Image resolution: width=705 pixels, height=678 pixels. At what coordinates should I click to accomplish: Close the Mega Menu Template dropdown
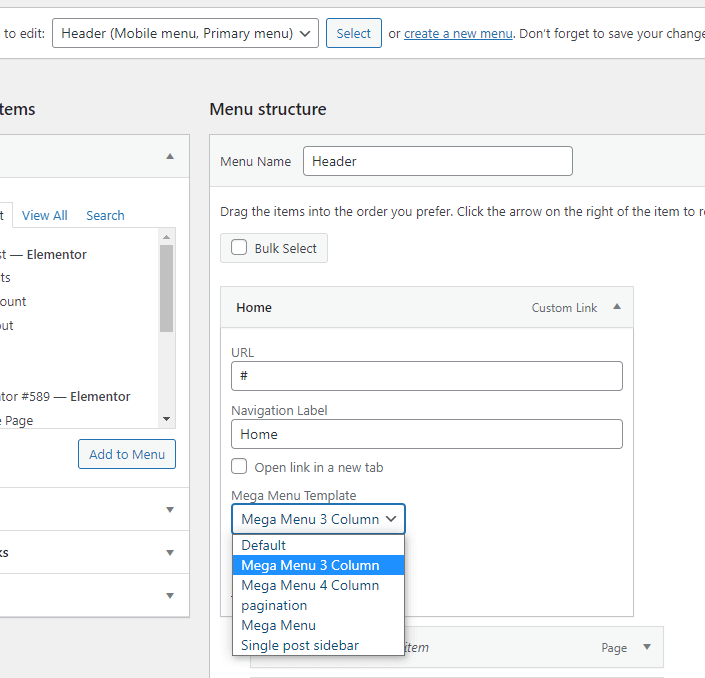pos(318,519)
